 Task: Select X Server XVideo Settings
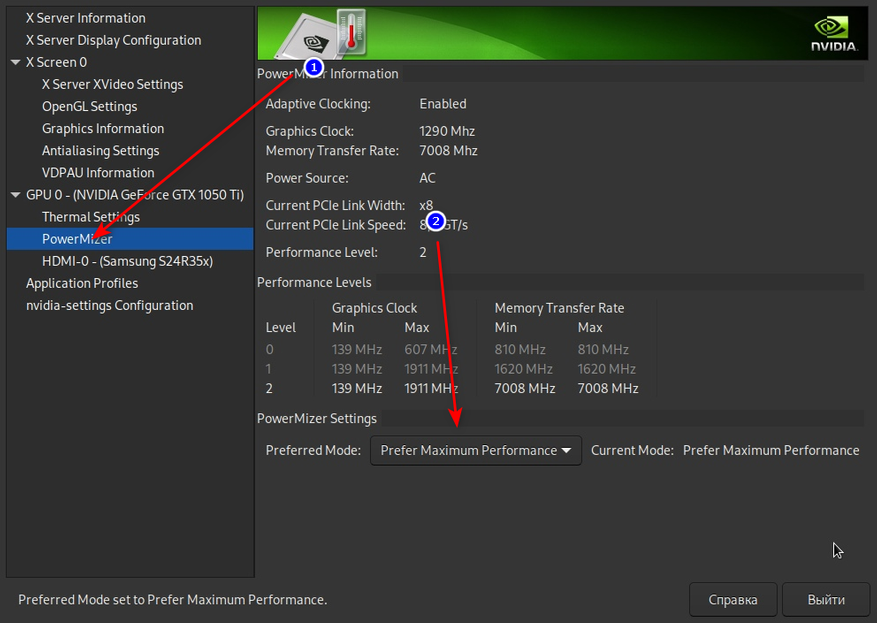point(112,84)
